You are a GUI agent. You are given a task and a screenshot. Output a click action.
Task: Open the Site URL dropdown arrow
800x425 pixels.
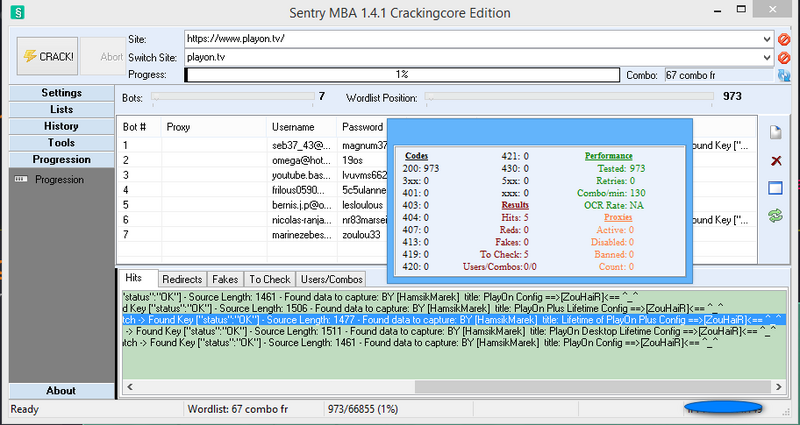767,39
